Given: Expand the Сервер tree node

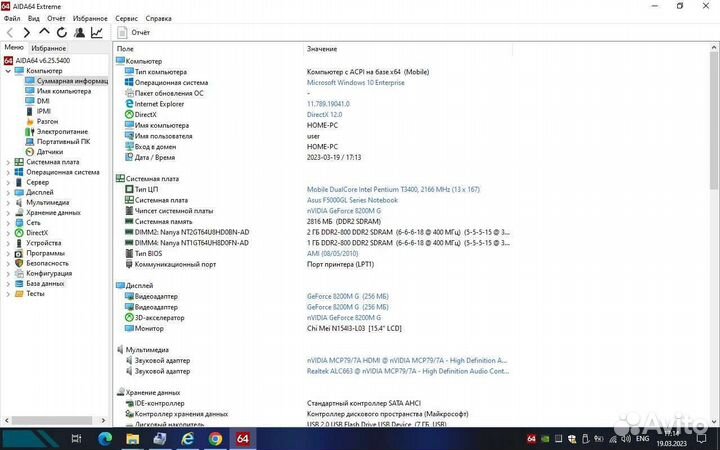Looking at the screenshot, I should (x=8, y=182).
